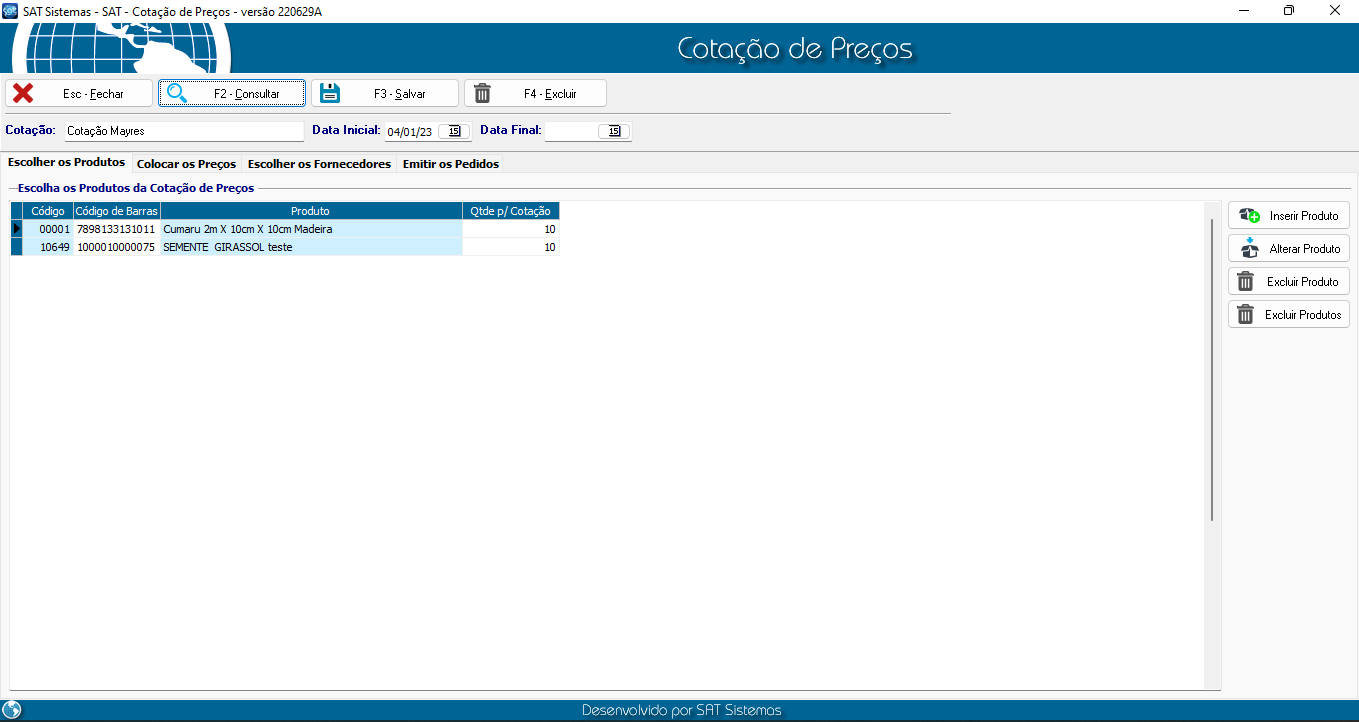
Task: Select the SEMENTE GIRASSOL teste row
Action: click(x=310, y=247)
